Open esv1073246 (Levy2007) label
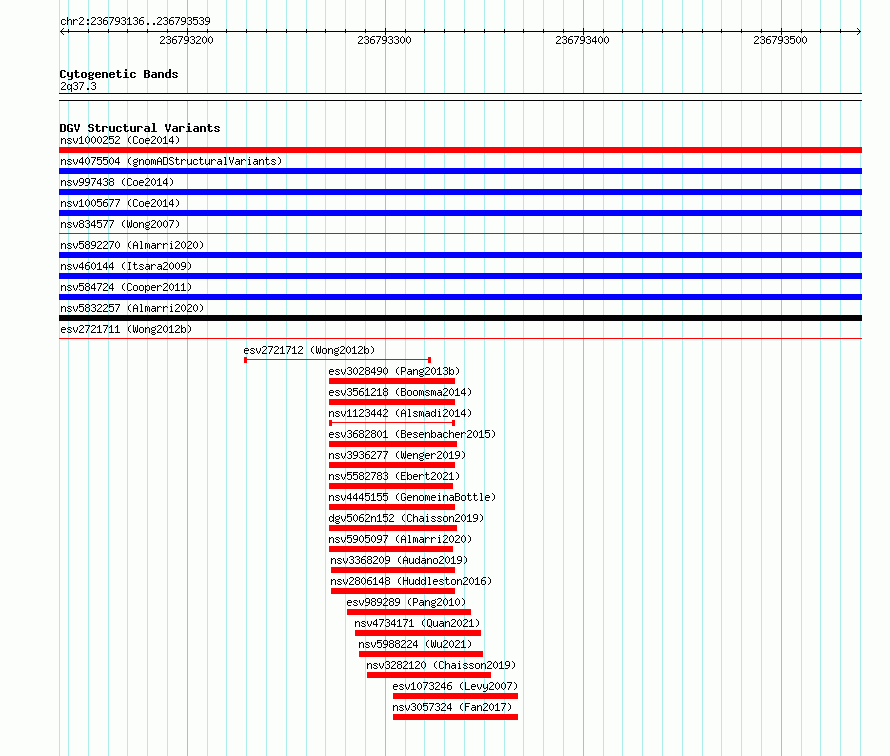890x756 pixels. pos(455,686)
